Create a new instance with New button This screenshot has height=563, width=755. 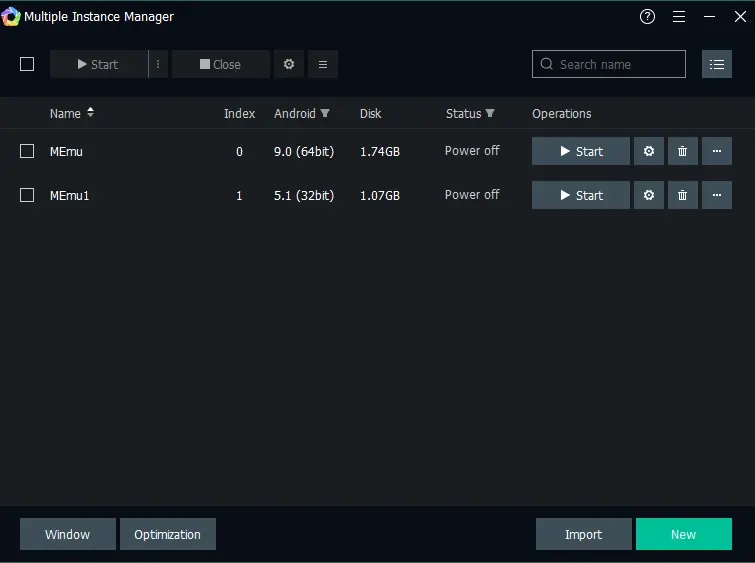click(x=684, y=534)
